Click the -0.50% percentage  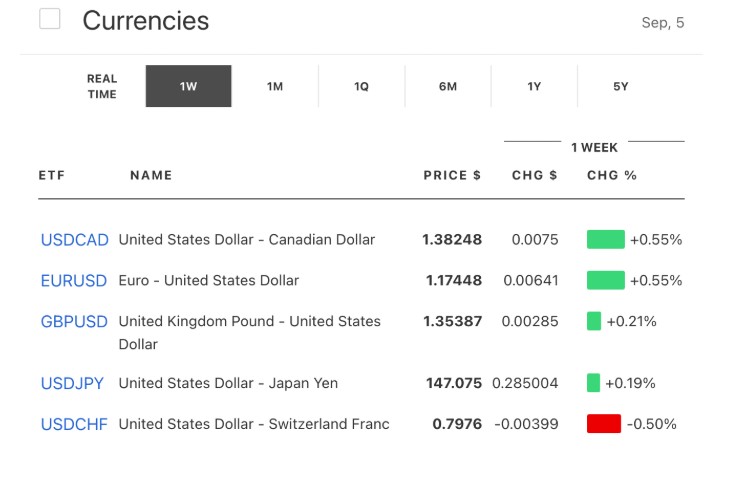point(652,424)
